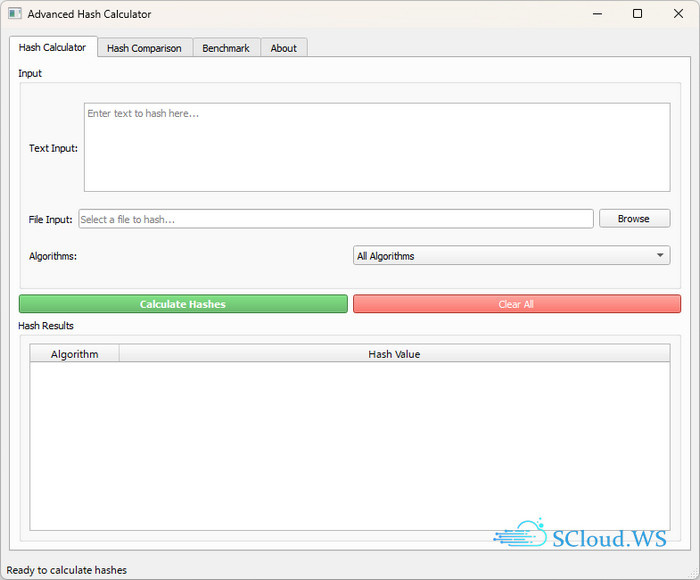Focus the 'Enter text to hash here' box

376,147
